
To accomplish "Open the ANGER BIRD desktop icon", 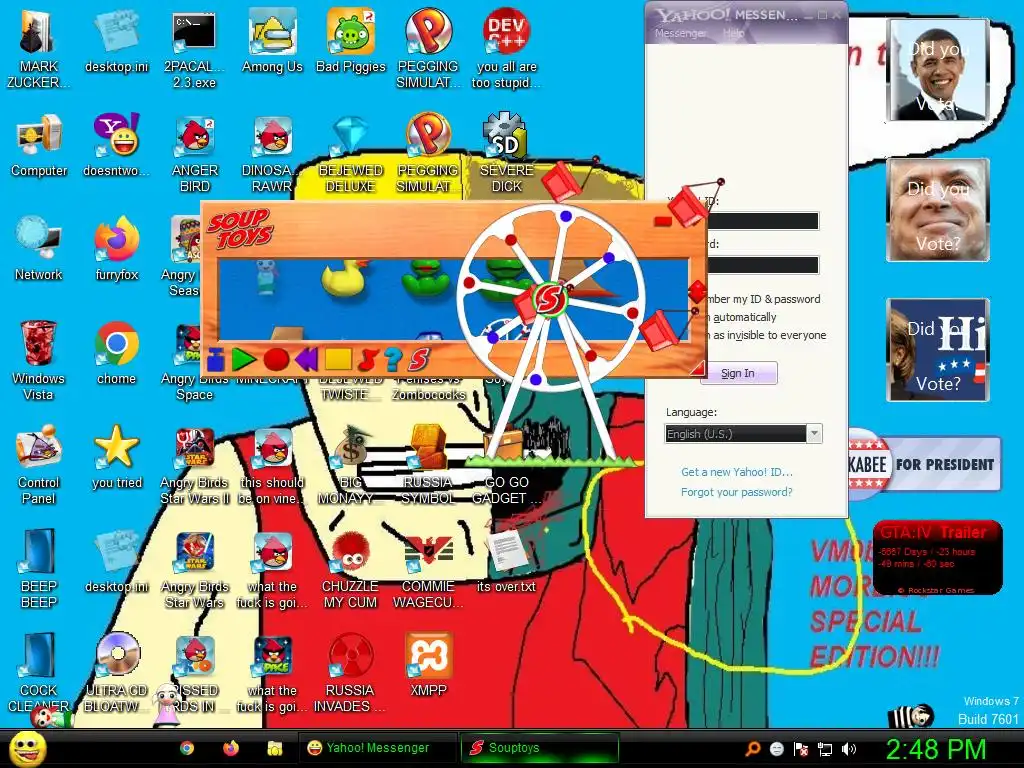I will tap(194, 154).
